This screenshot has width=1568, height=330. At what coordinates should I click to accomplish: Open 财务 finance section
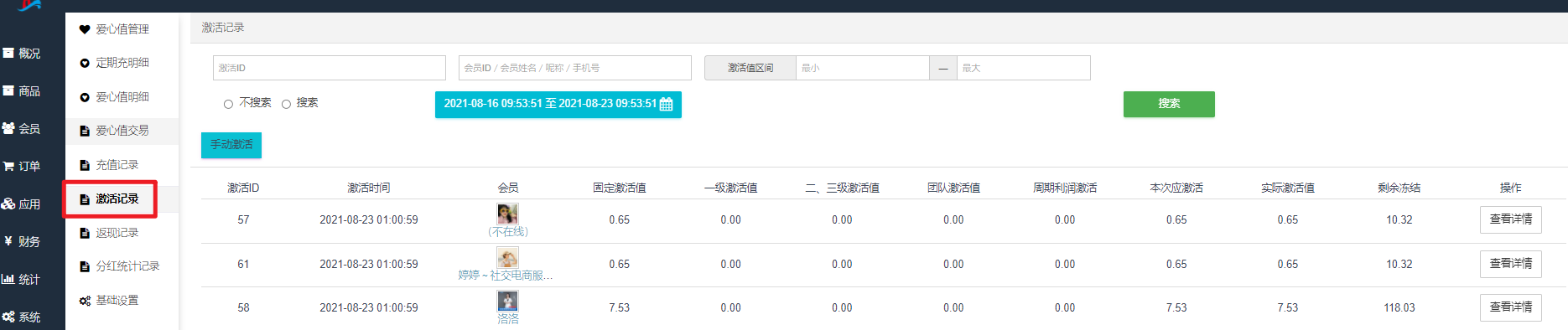22,241
